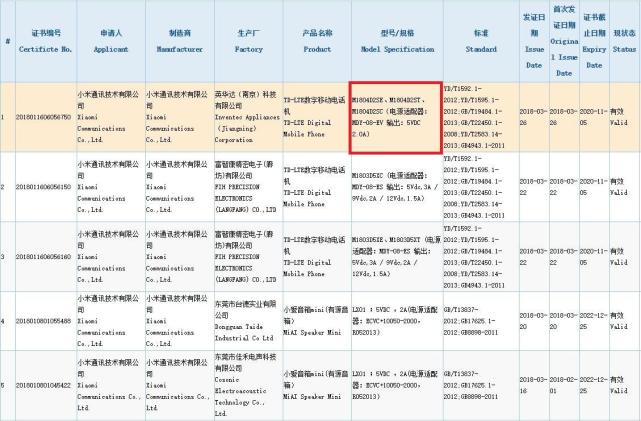Click the issue date 2018-03-26 in row 1
Viewport: 641px width, 421px height.
click(x=534, y=117)
